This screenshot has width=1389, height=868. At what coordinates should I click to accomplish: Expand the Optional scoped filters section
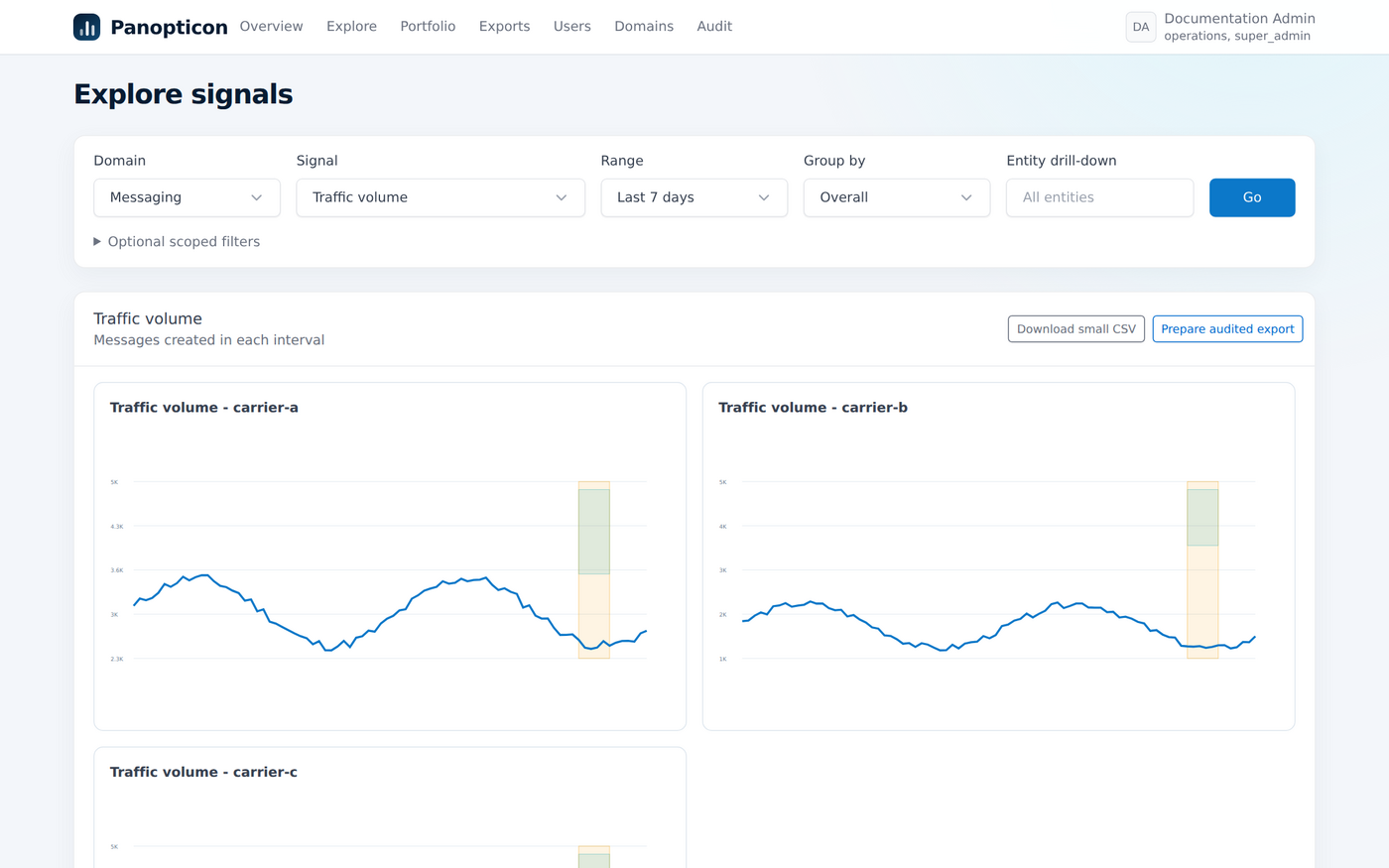click(x=177, y=242)
